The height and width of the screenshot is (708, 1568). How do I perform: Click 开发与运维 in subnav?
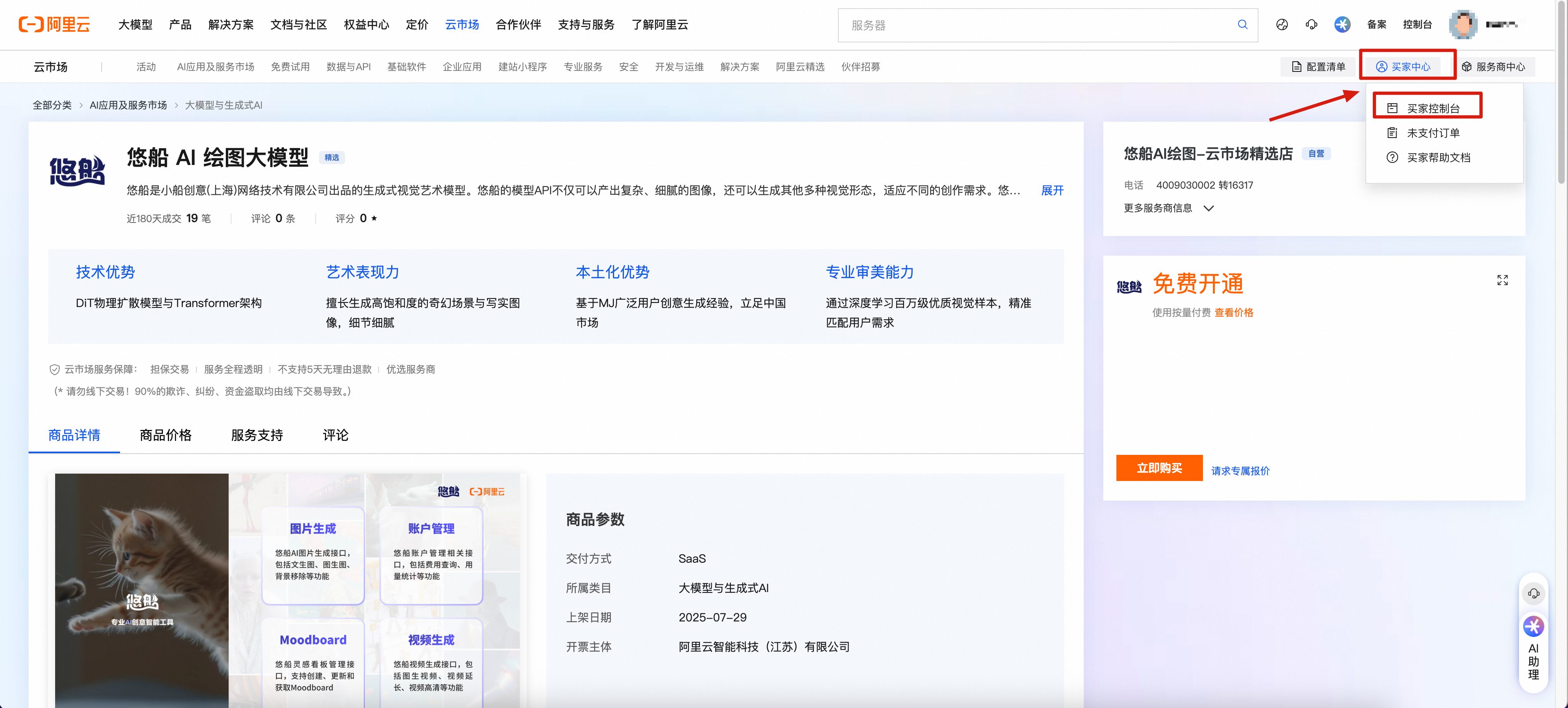[679, 67]
